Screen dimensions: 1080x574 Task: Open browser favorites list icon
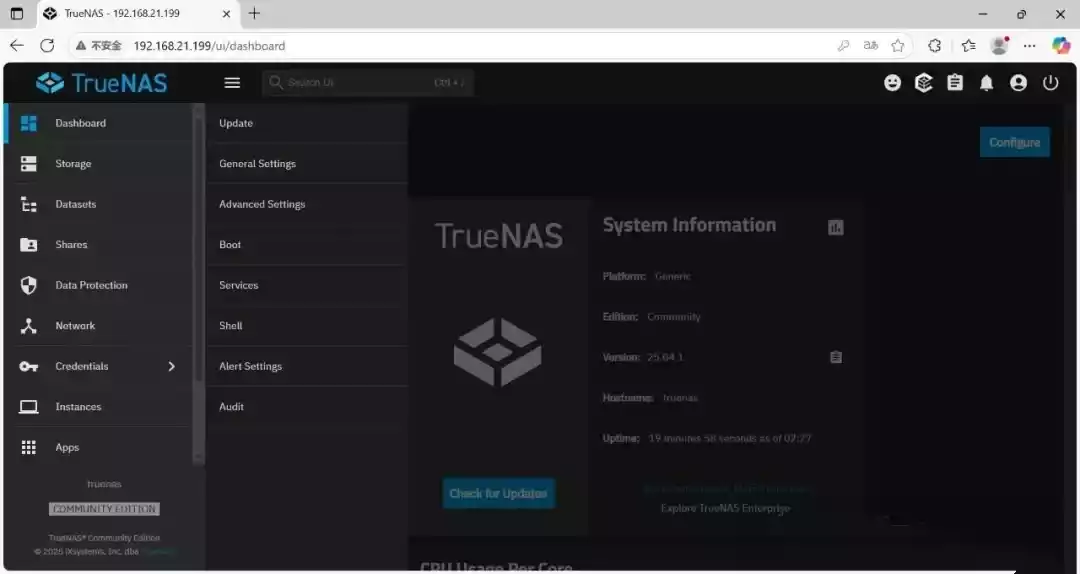coord(968,46)
